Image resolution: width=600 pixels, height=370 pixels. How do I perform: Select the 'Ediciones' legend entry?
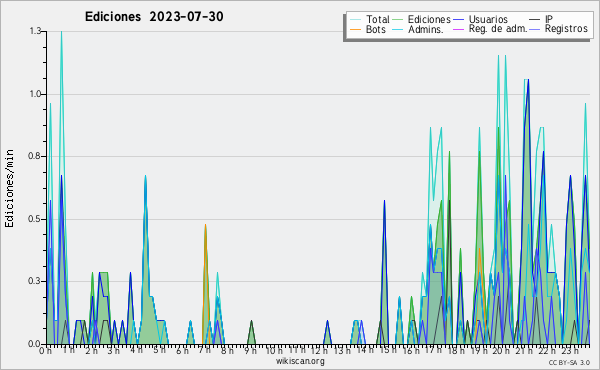[x=429, y=19]
